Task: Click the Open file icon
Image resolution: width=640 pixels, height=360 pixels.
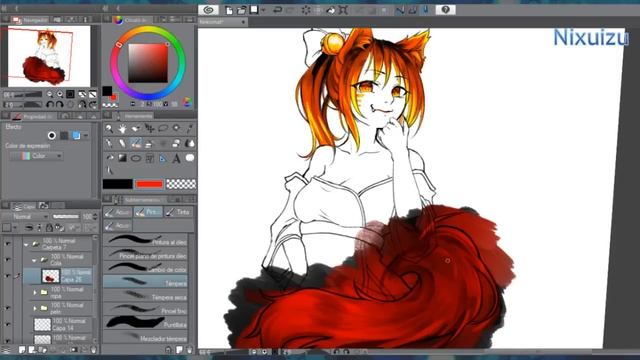Action: tap(242, 10)
